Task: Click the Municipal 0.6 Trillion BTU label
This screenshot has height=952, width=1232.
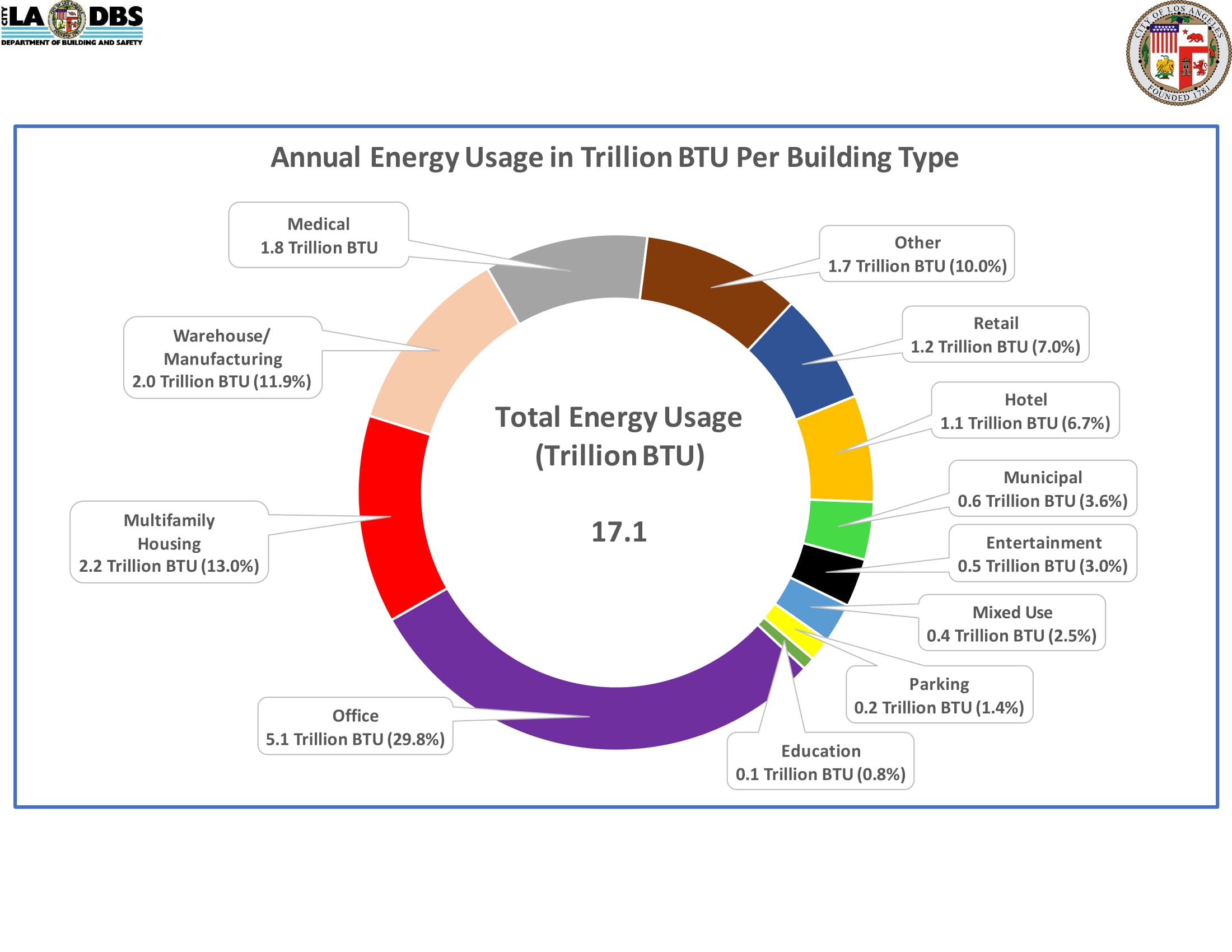Action: point(1043,488)
